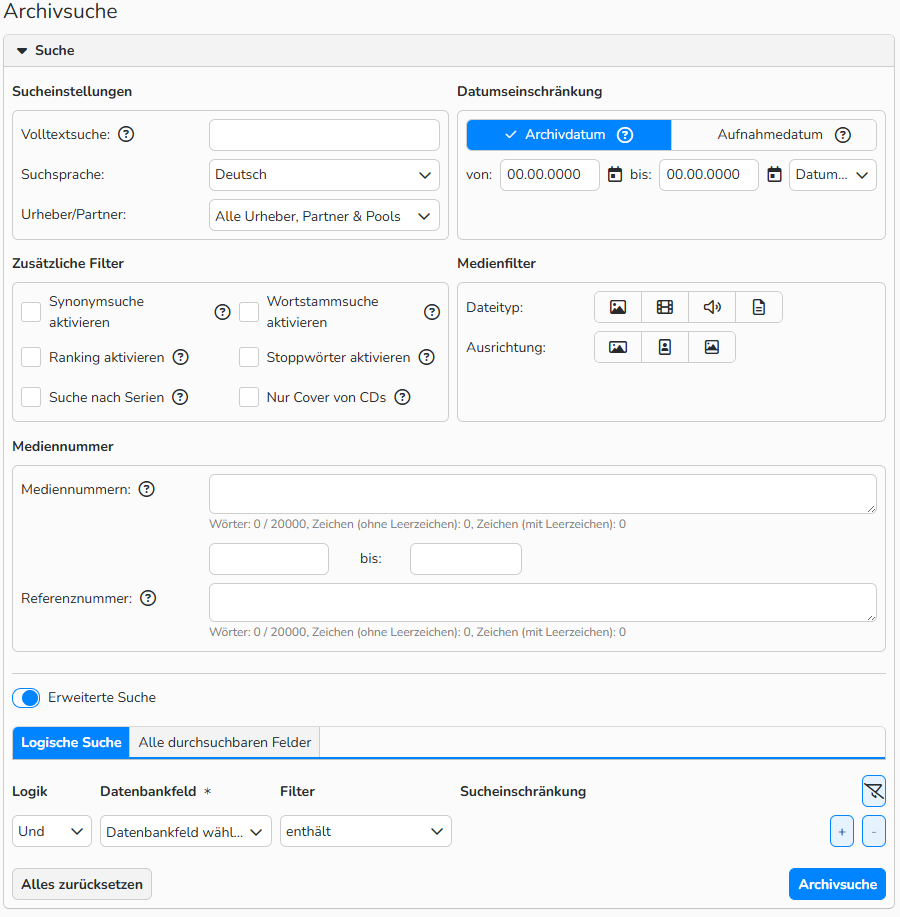Open Suchsprache dropdown showing Deutsch
This screenshot has height=917, width=900.
(x=324, y=175)
